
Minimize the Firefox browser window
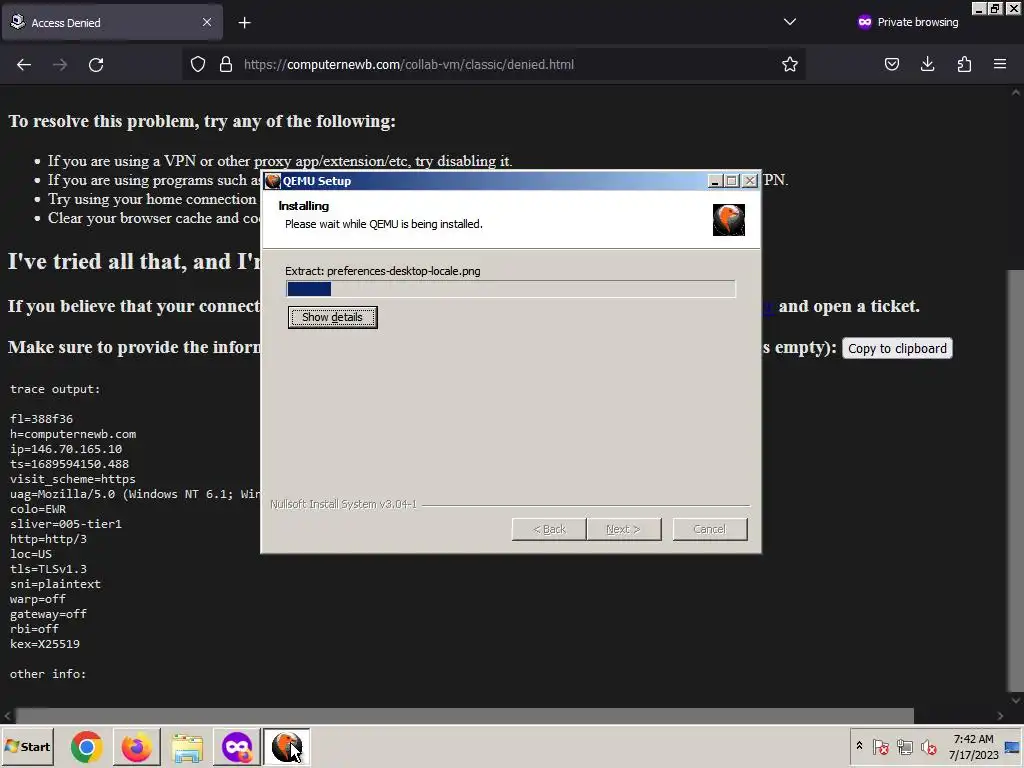tap(978, 8)
